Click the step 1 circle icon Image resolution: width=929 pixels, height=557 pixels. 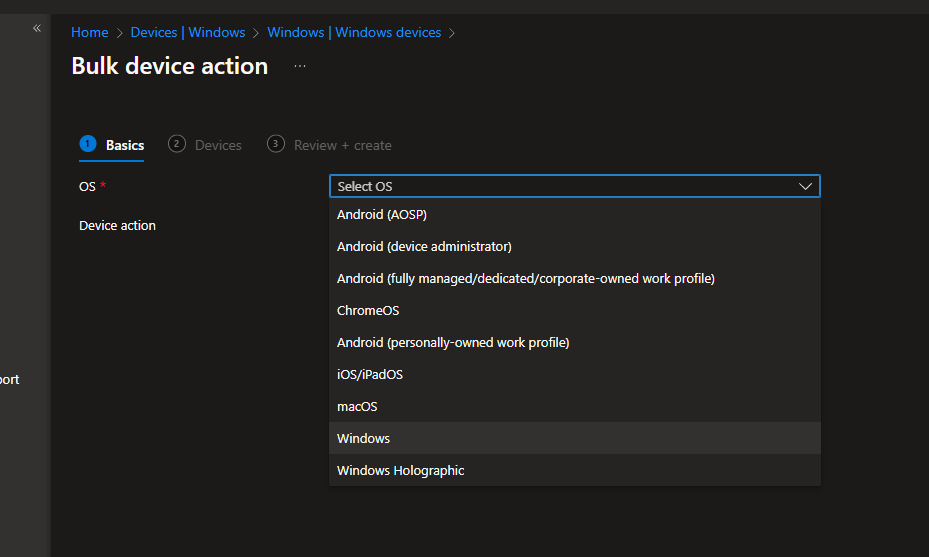[x=88, y=144]
